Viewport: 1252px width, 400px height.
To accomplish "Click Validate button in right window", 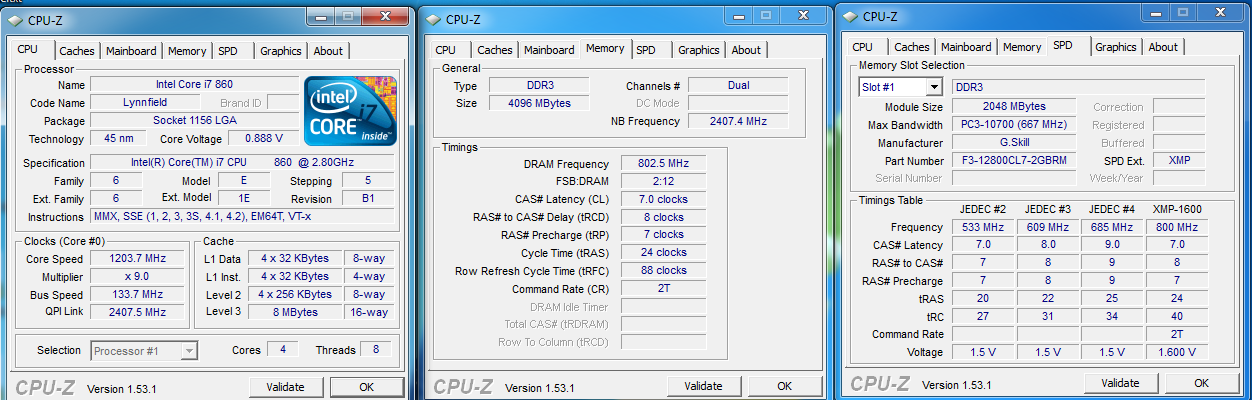I will click(1121, 383).
